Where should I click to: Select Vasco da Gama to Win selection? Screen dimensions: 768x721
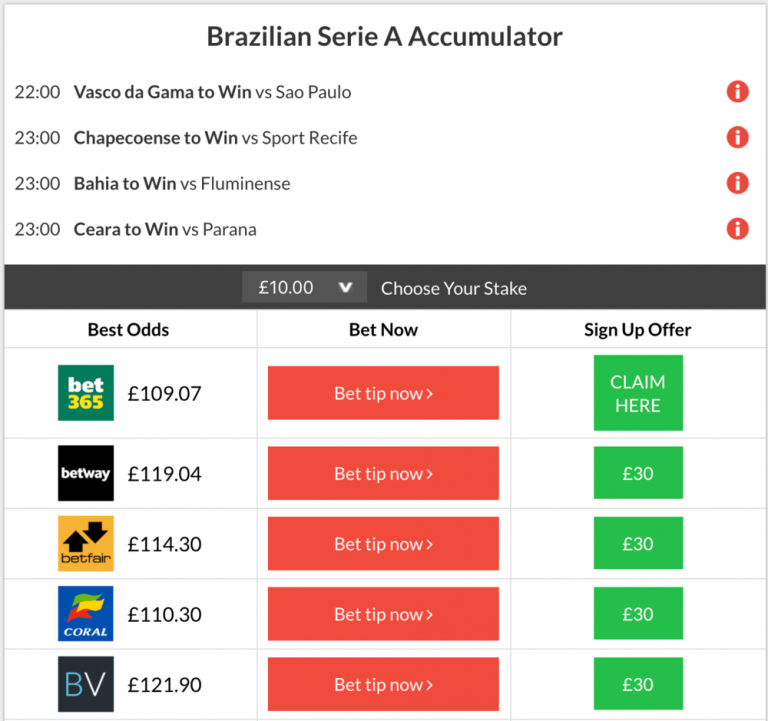[x=163, y=92]
